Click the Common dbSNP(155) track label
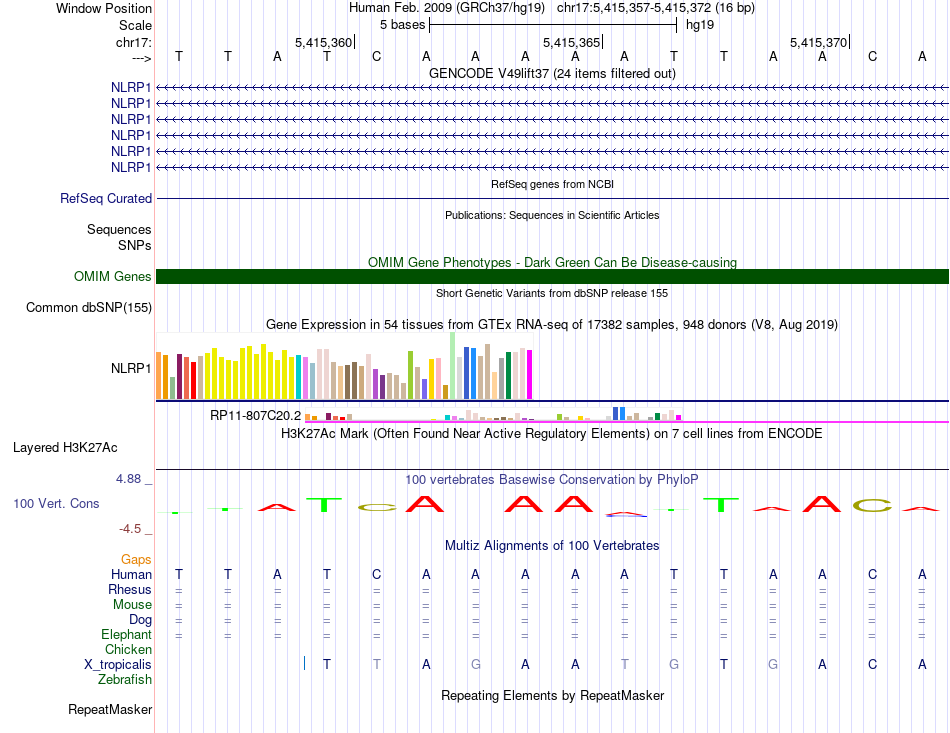 pos(89,307)
